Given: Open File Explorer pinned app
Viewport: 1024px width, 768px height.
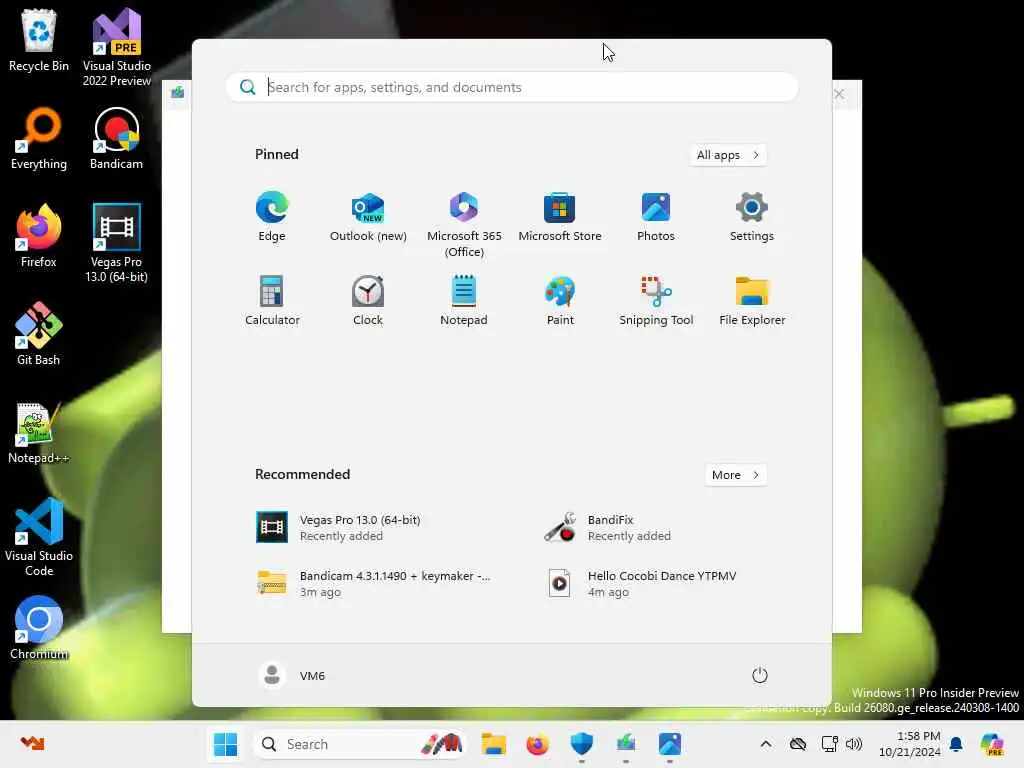Looking at the screenshot, I should point(752,301).
